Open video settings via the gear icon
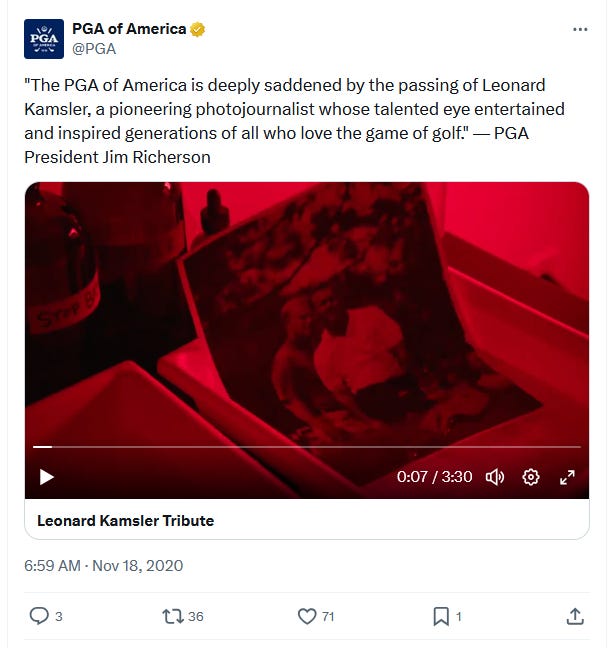Screen dimensions: 612x648 [x=531, y=477]
